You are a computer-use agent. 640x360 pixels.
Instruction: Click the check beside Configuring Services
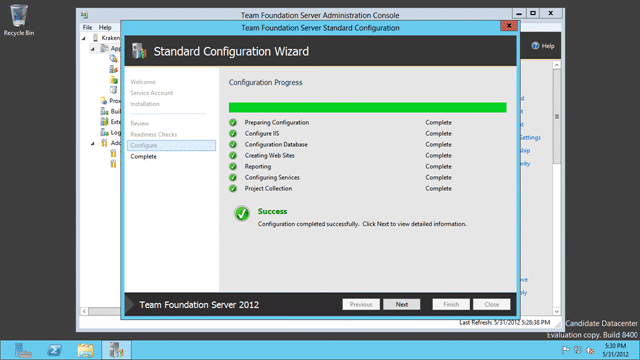click(233, 178)
